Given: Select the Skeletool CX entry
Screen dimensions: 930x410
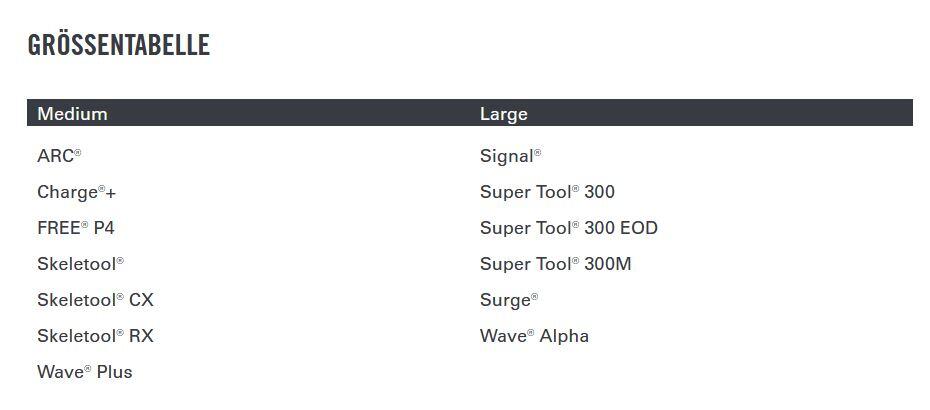Looking at the screenshot, I should pyautogui.click(x=95, y=300).
